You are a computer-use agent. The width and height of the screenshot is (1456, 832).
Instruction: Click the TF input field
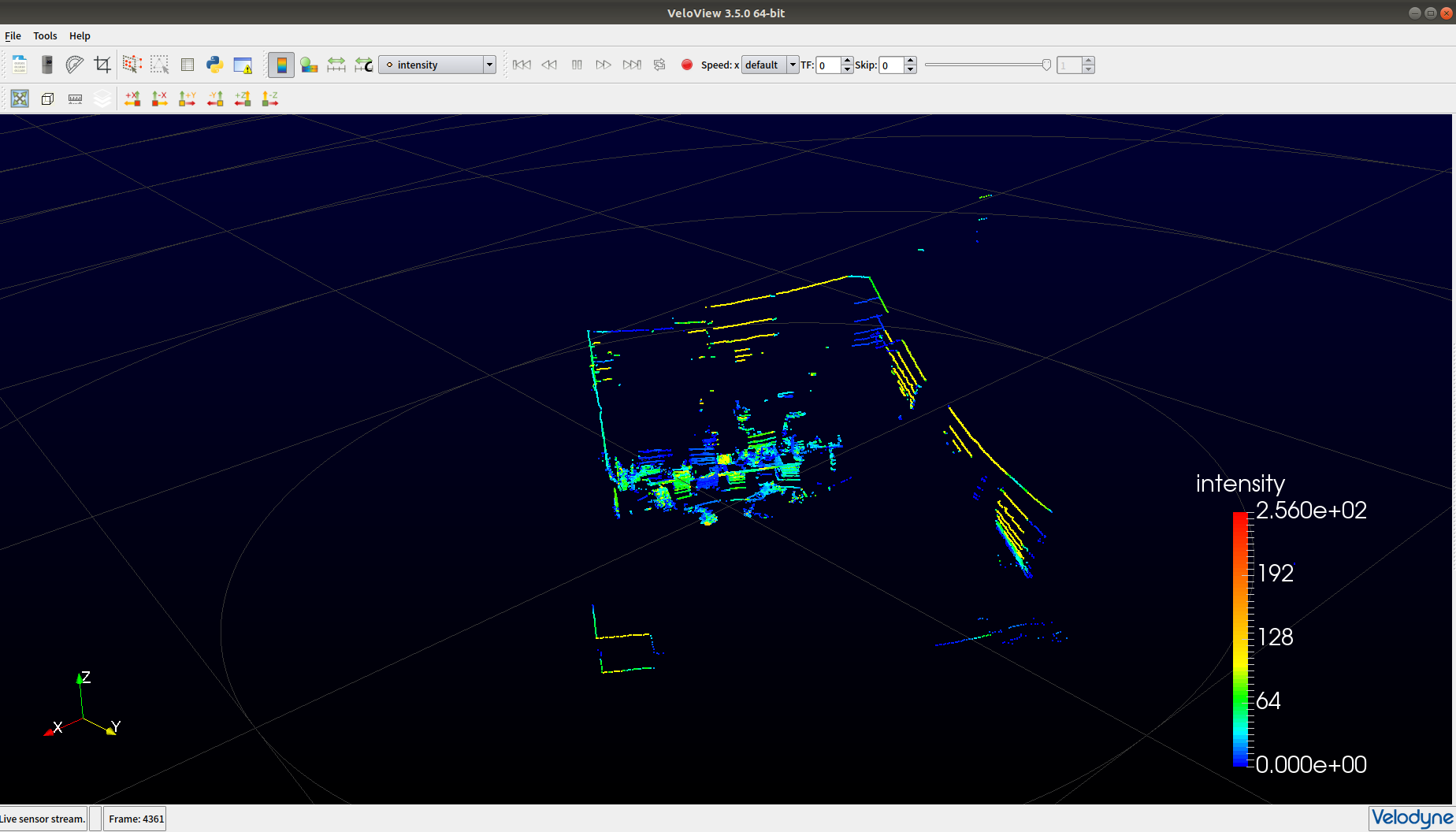tap(828, 65)
